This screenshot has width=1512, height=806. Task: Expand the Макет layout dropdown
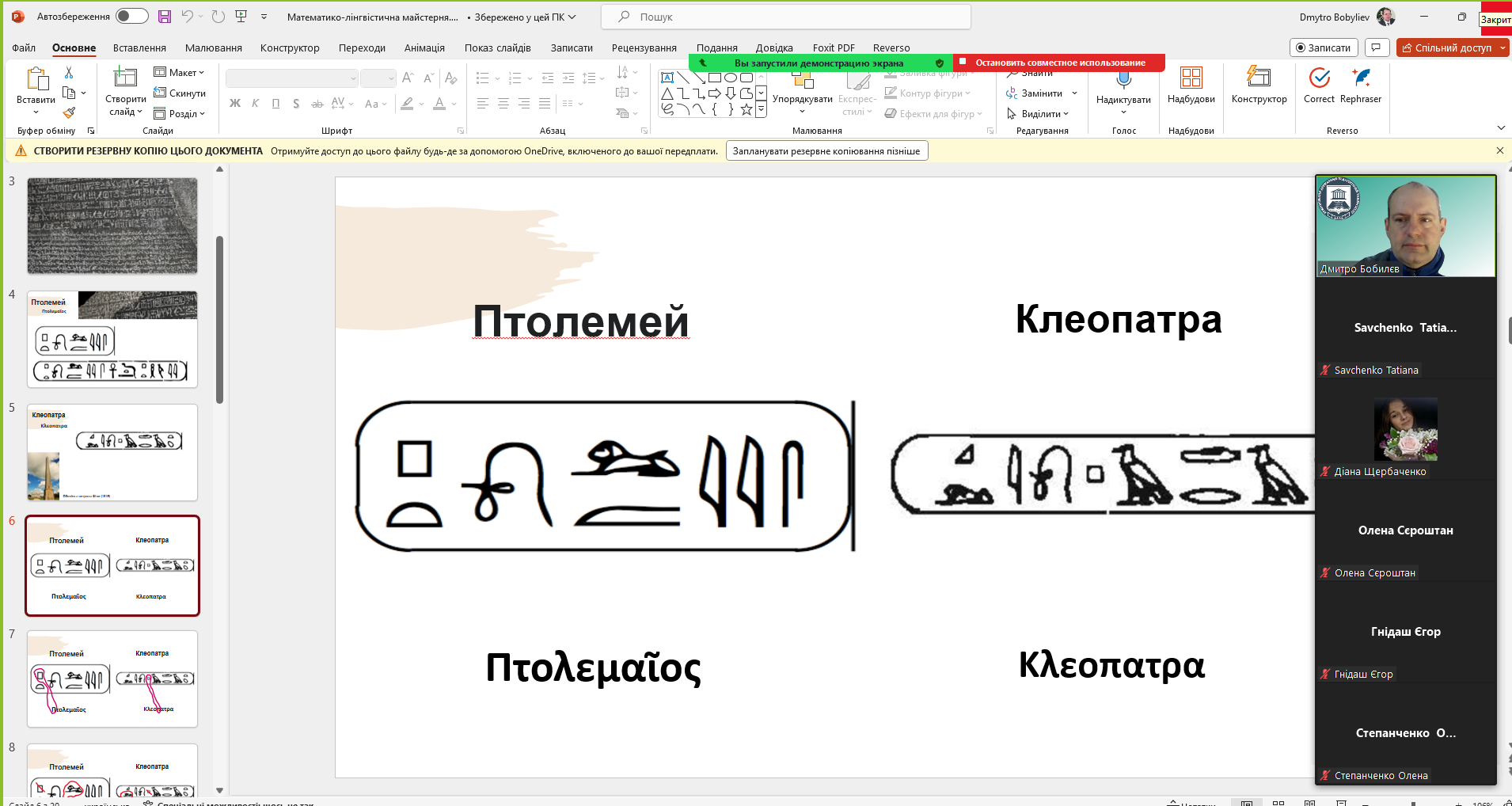click(x=179, y=72)
